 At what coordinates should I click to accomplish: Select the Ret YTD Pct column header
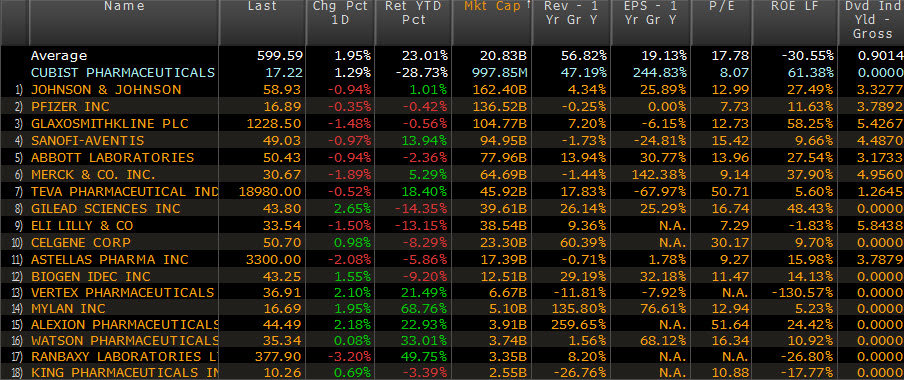tap(413, 22)
